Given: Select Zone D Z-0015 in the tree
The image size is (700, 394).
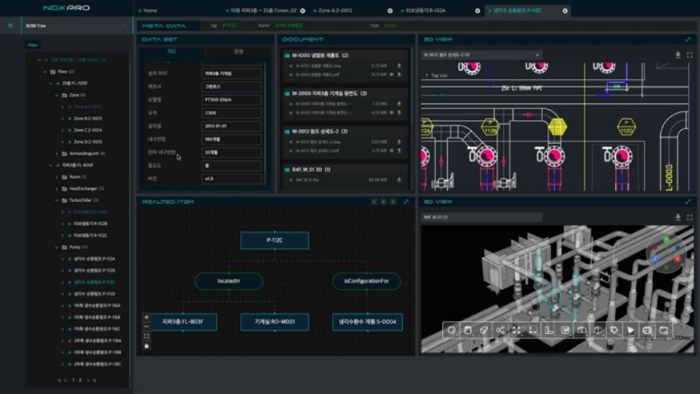Looking at the screenshot, I should pyautogui.click(x=88, y=142).
